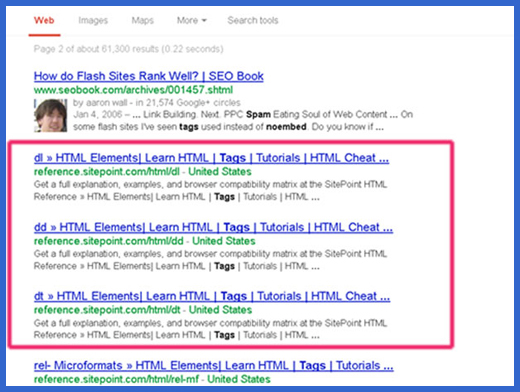Expand the More dropdown menu
Image resolution: width=520 pixels, height=392 pixels.
(192, 21)
